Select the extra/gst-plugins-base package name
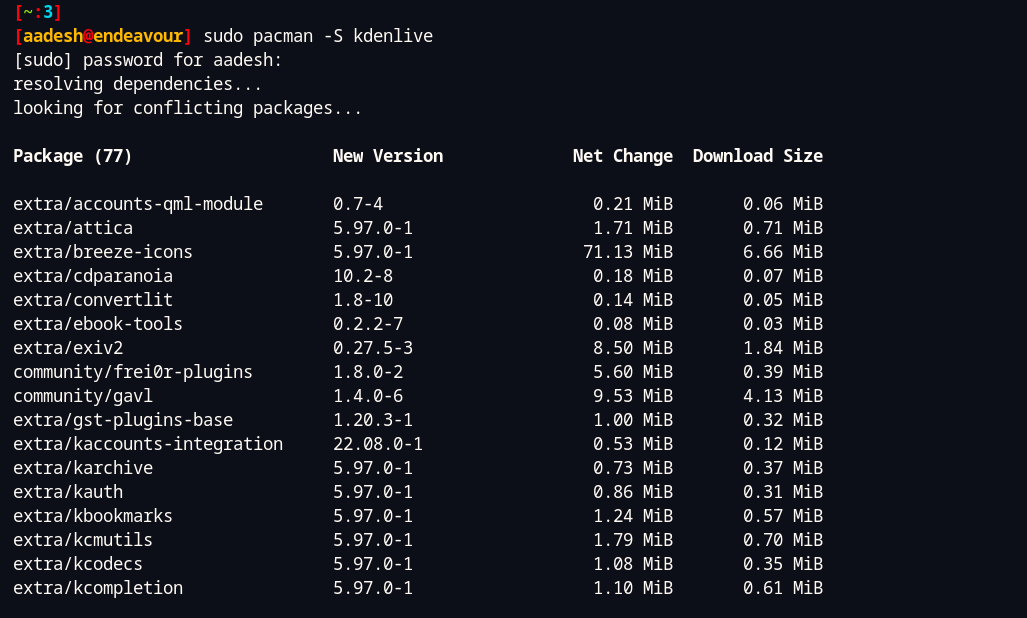Screen dimensions: 1027x618 click(123, 420)
